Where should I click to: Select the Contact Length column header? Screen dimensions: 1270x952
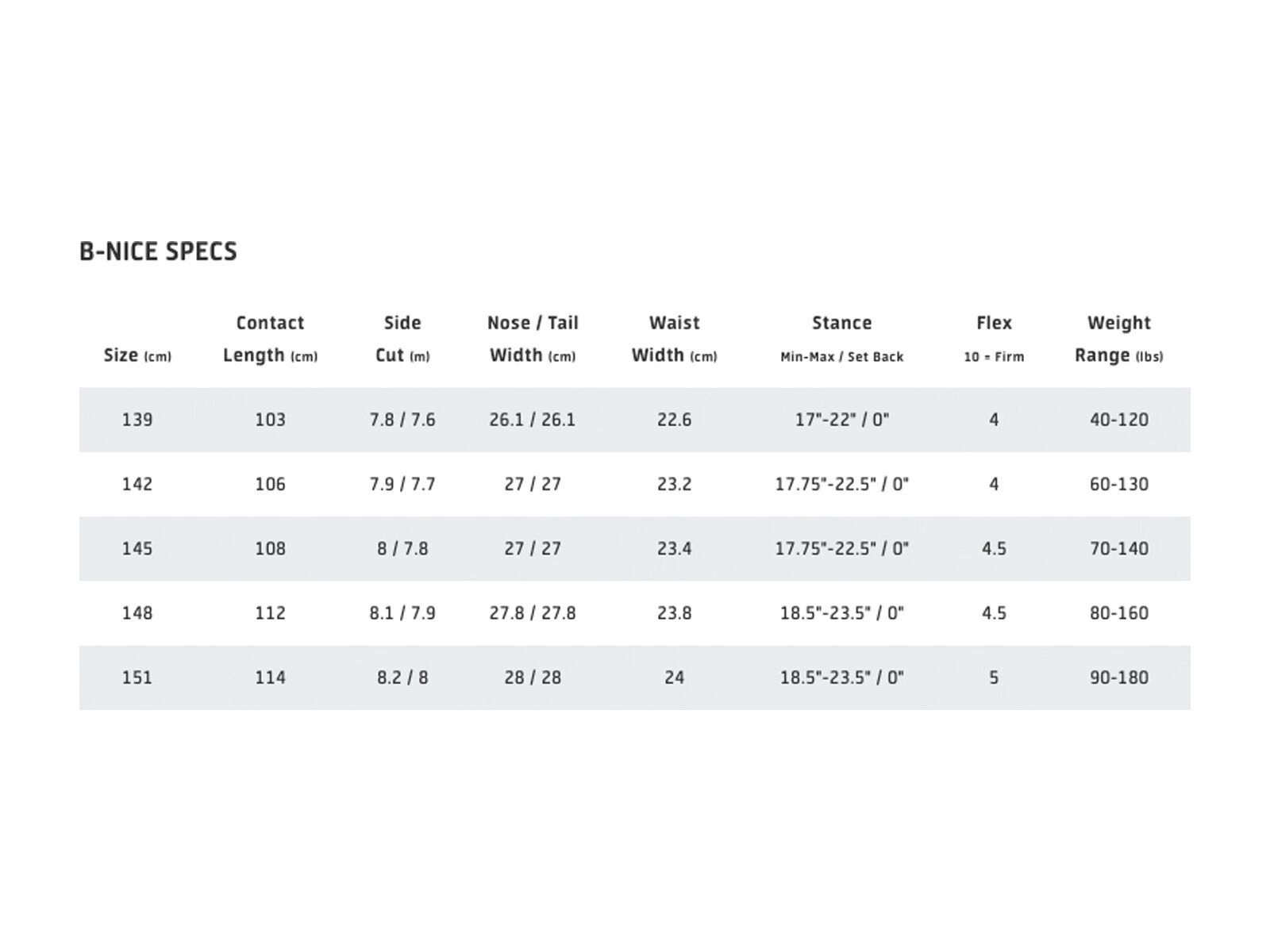(x=270, y=339)
